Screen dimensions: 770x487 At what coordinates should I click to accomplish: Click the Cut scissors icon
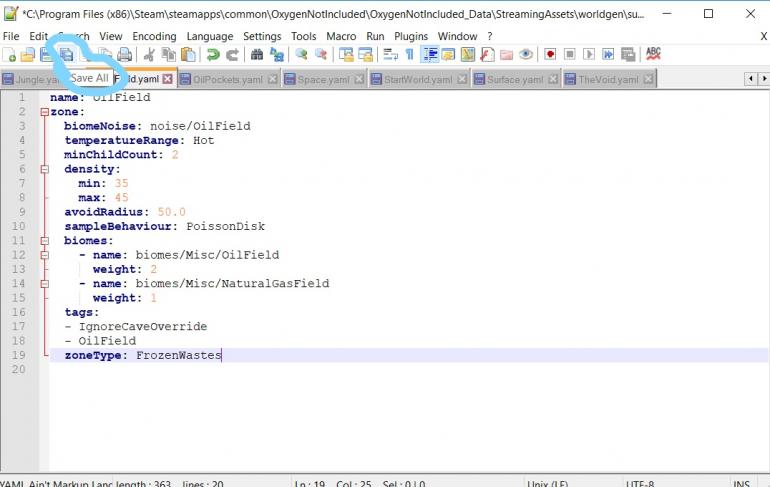150,54
